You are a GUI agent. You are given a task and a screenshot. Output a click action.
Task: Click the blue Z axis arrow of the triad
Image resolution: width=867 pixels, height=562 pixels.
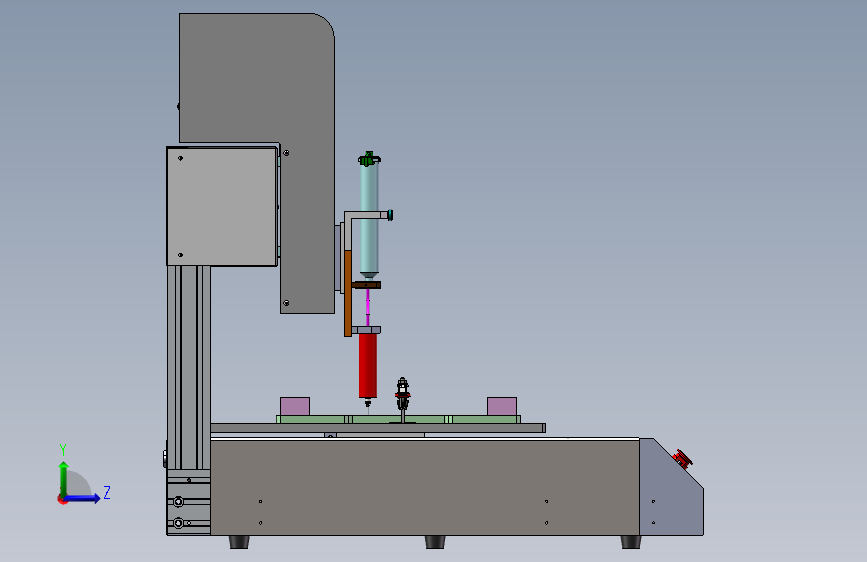83,498
